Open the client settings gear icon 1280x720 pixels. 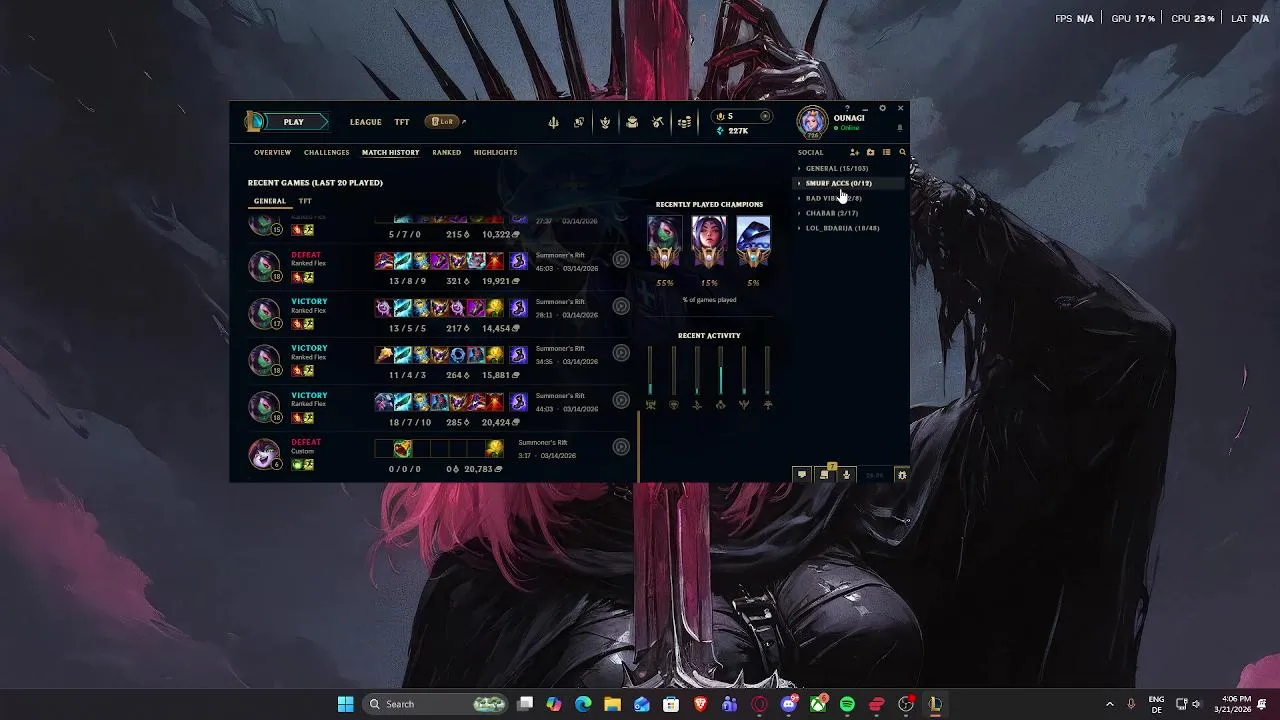click(882, 108)
